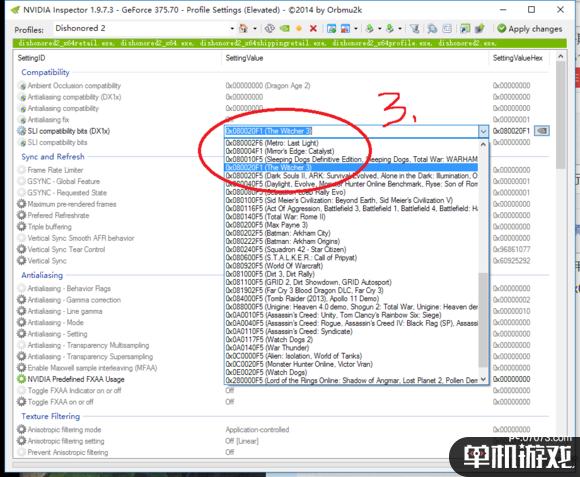
Task: Click the Compatibility section header
Action: pyautogui.click(x=45, y=72)
